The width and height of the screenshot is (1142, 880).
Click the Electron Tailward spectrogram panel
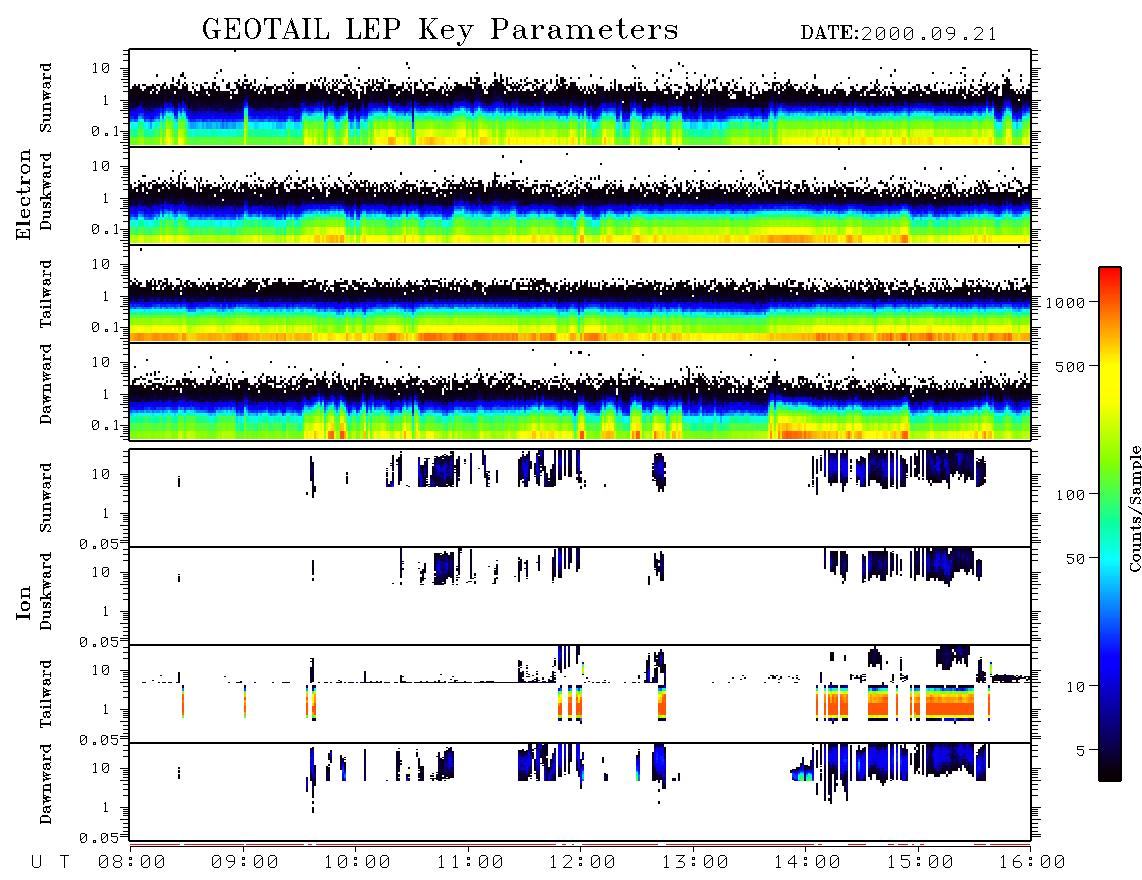pos(580,294)
